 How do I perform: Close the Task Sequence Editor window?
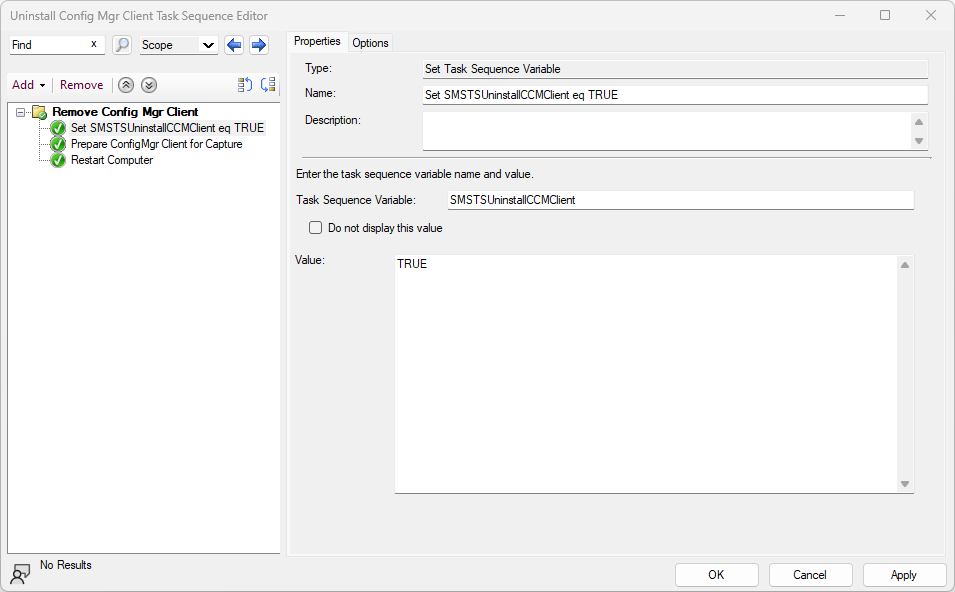[931, 15]
